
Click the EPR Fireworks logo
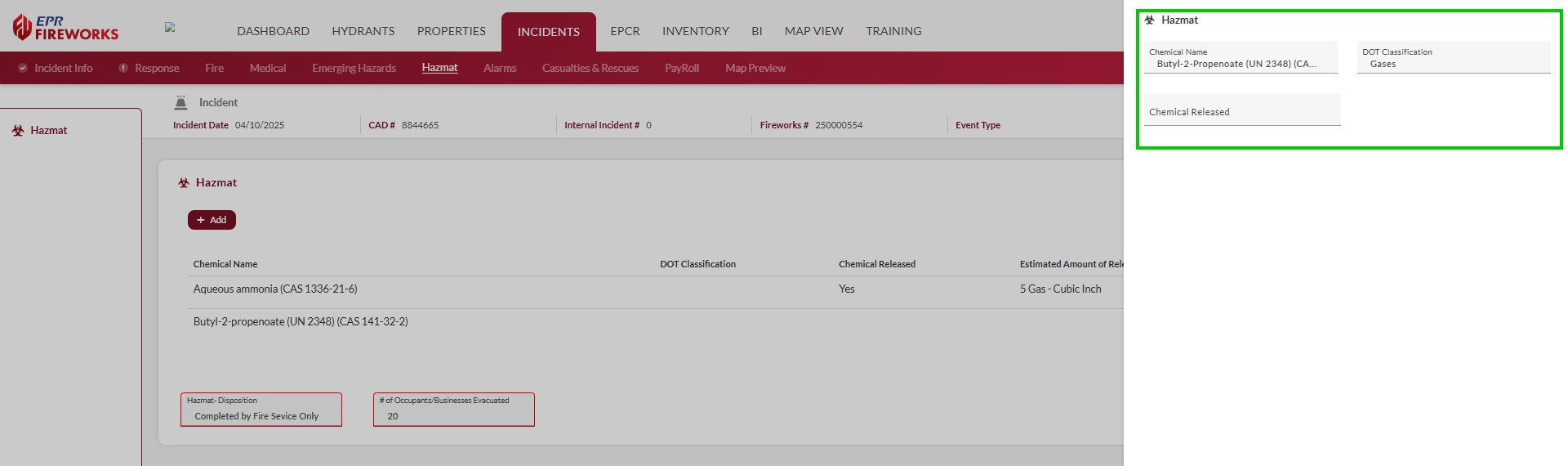(x=65, y=28)
